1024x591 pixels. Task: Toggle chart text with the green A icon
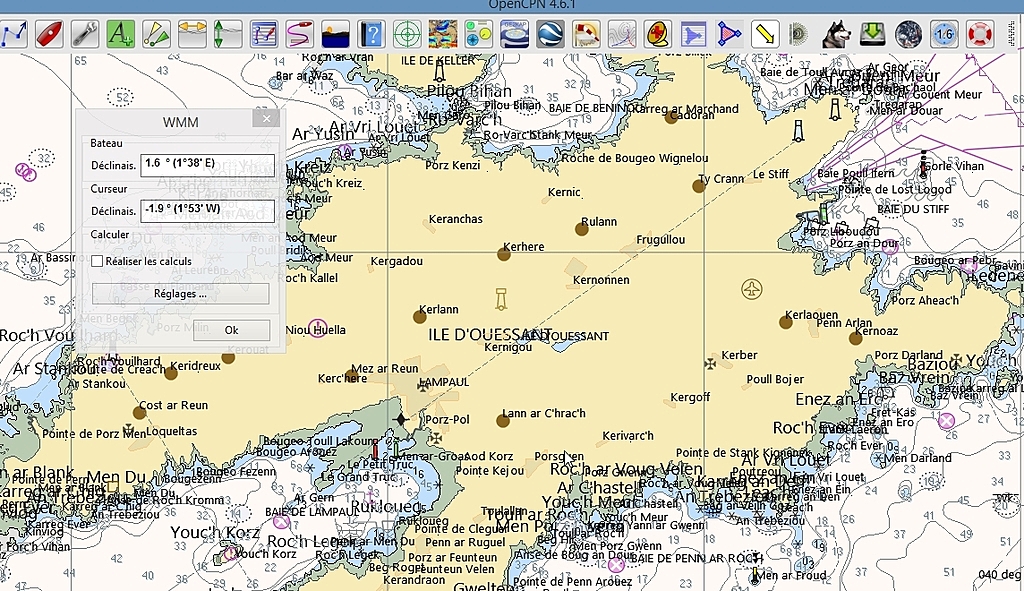[120, 34]
